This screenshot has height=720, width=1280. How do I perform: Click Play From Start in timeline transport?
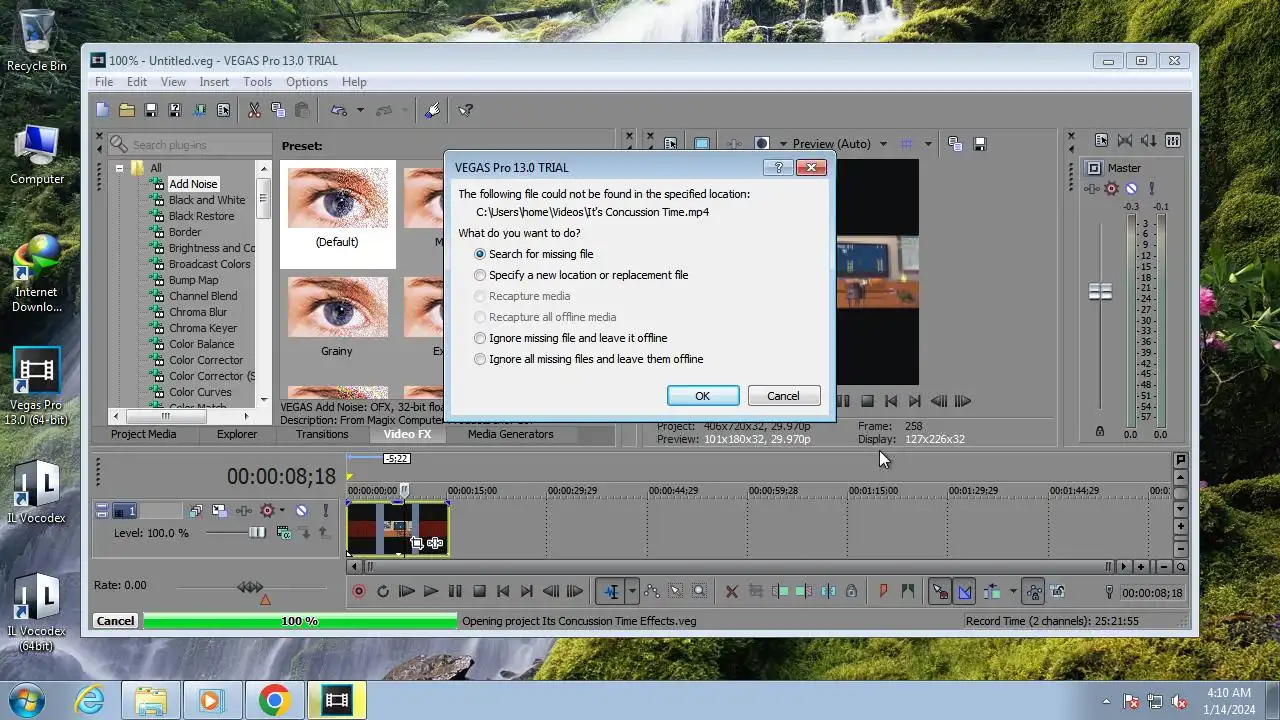pyautogui.click(x=406, y=591)
